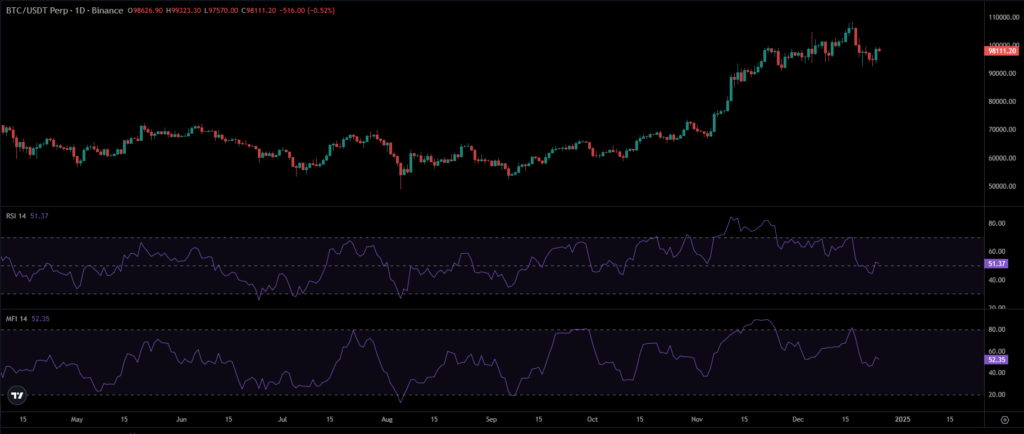Click the Jul label on the time axis
Image resolution: width=1024 pixels, height=434 pixels.
[284, 418]
